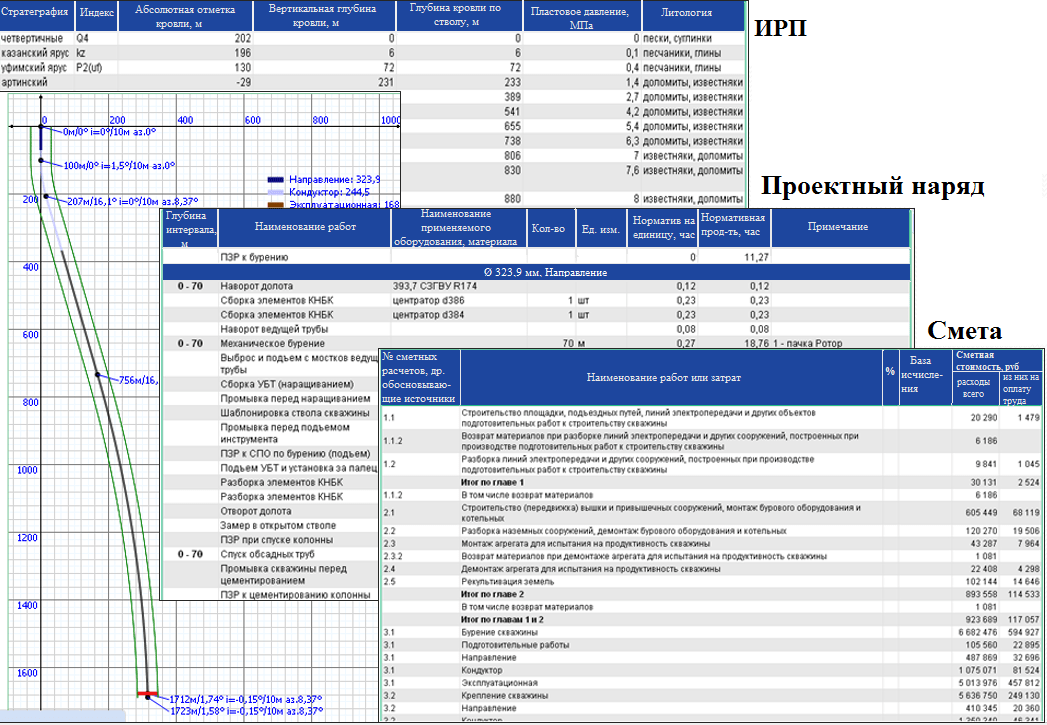Screen dimensions: 1047x725
Task: Select the Итог по главе 1 row
Action: (712, 482)
